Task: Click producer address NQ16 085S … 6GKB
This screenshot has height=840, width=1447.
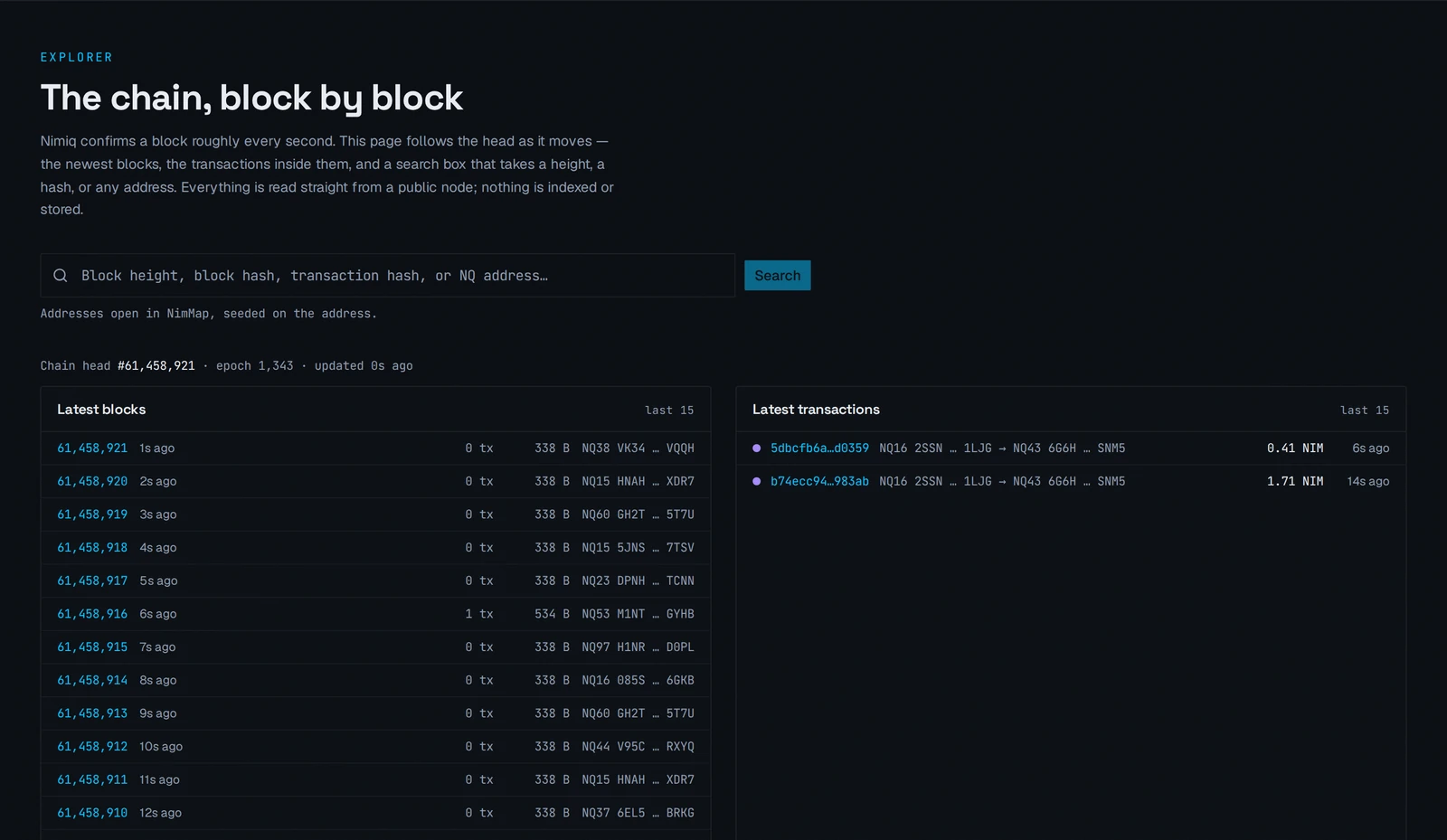Action: pos(638,681)
